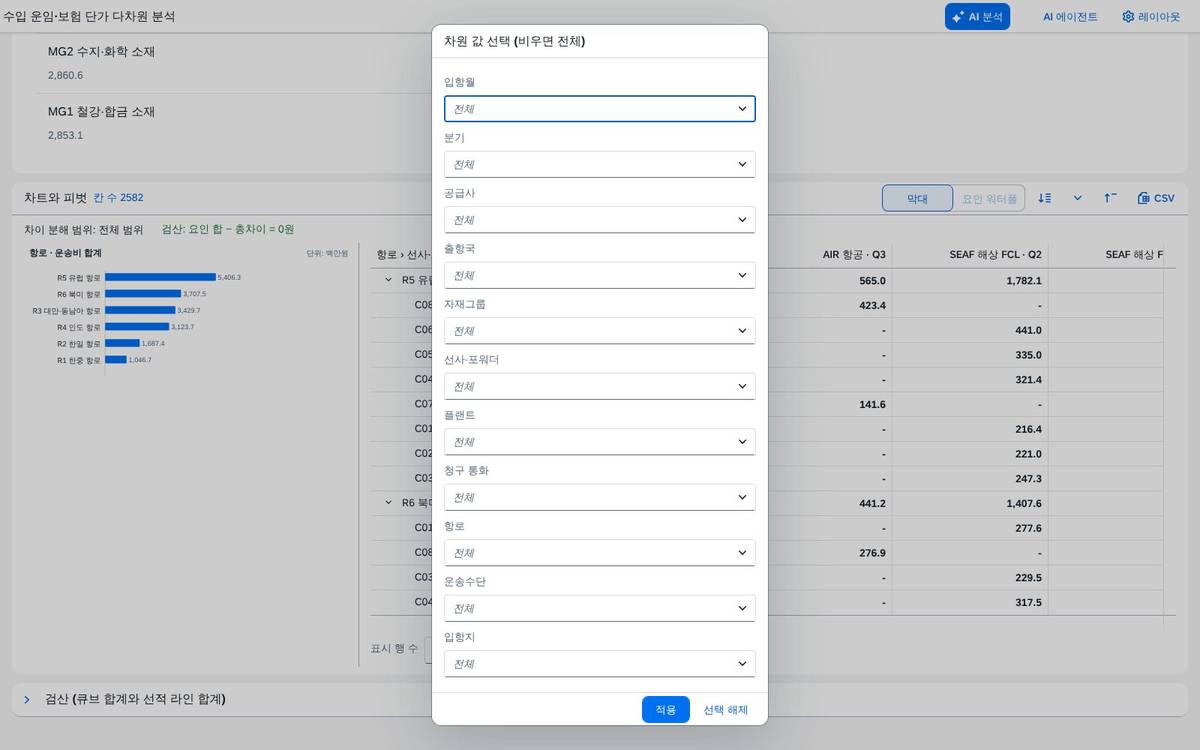
Task: Open the 출항국 dropdown
Action: tap(600, 275)
